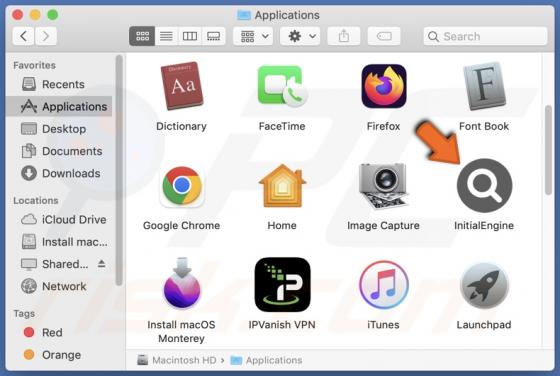Open Desktop in the sidebar
The height and width of the screenshot is (376, 560).
click(59, 129)
